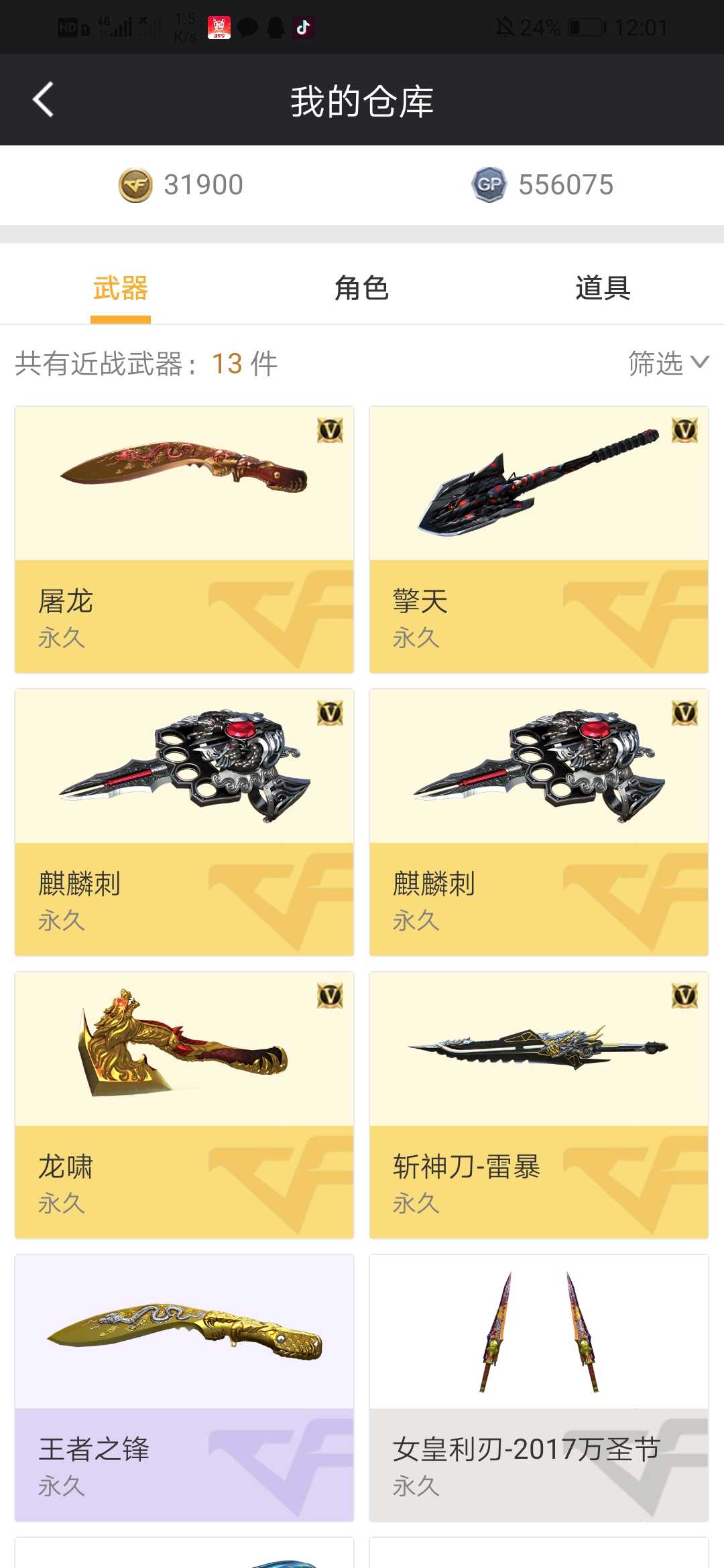Tap the V badge on 擎天 card
Image resolution: width=724 pixels, height=1568 pixels.
point(684,430)
